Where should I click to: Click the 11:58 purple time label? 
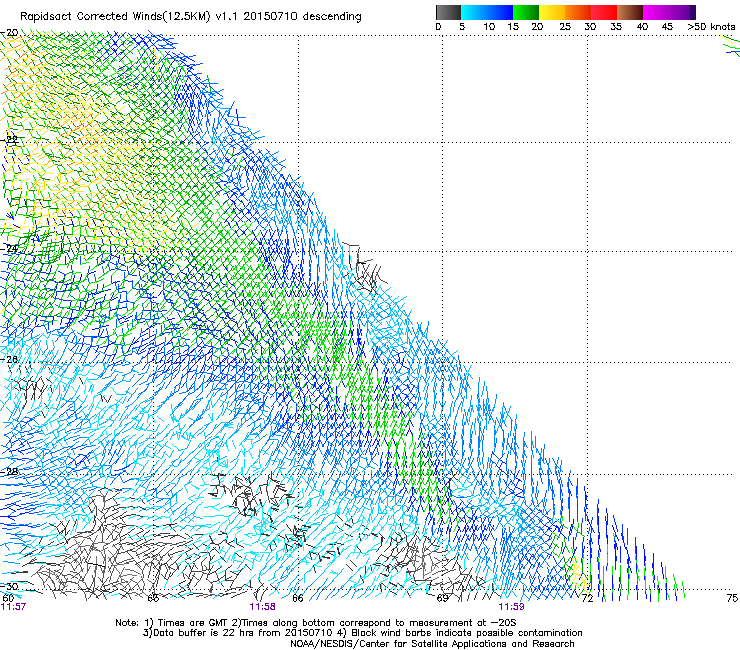(x=262, y=607)
